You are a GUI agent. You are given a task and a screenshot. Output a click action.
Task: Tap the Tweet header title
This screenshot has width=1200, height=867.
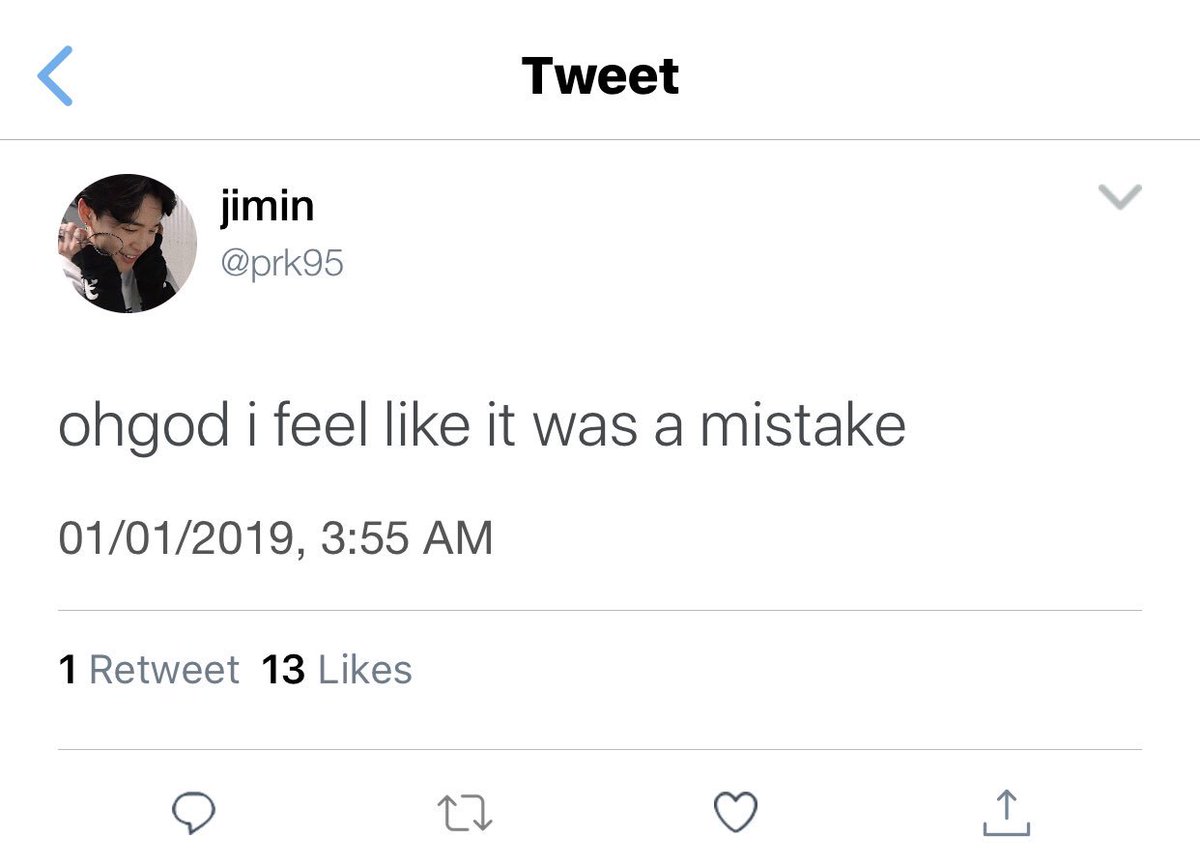(600, 76)
